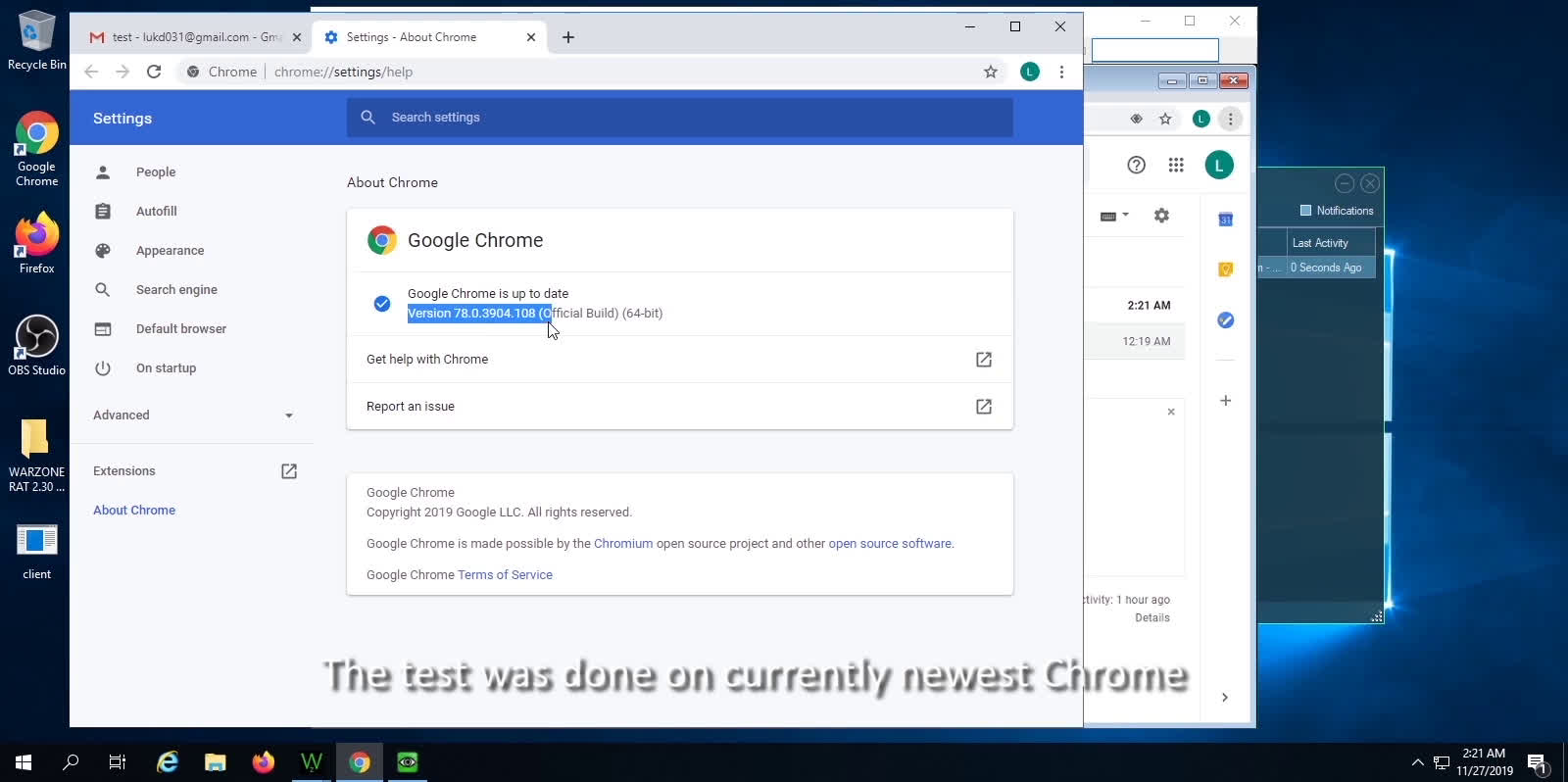Select Appearance in the settings sidebar
Image resolution: width=1568 pixels, height=782 pixels.
(x=170, y=251)
